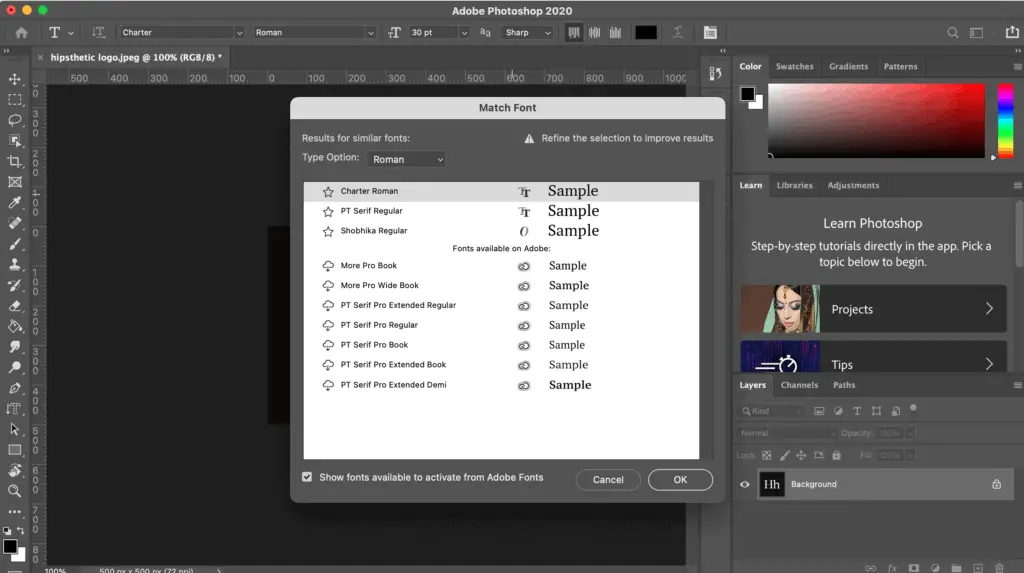1024x573 pixels.
Task: Switch to the Patterns tab
Action: [900, 67]
